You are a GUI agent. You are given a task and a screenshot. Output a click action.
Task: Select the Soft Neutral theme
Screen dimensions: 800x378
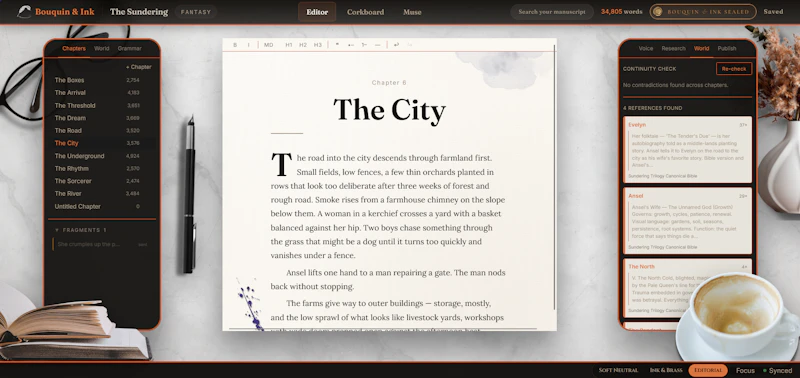tap(619, 370)
